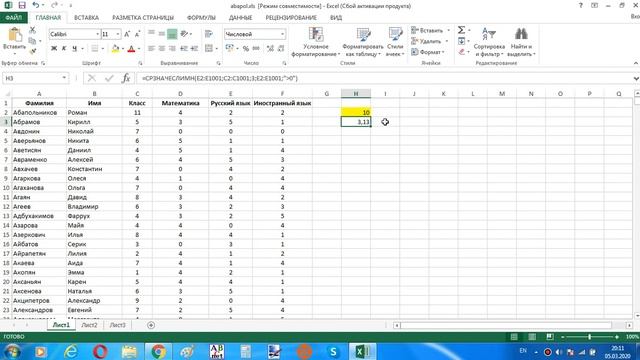Click the decrease decimal places icon
Screen dimensions: 640x360
(281, 49)
